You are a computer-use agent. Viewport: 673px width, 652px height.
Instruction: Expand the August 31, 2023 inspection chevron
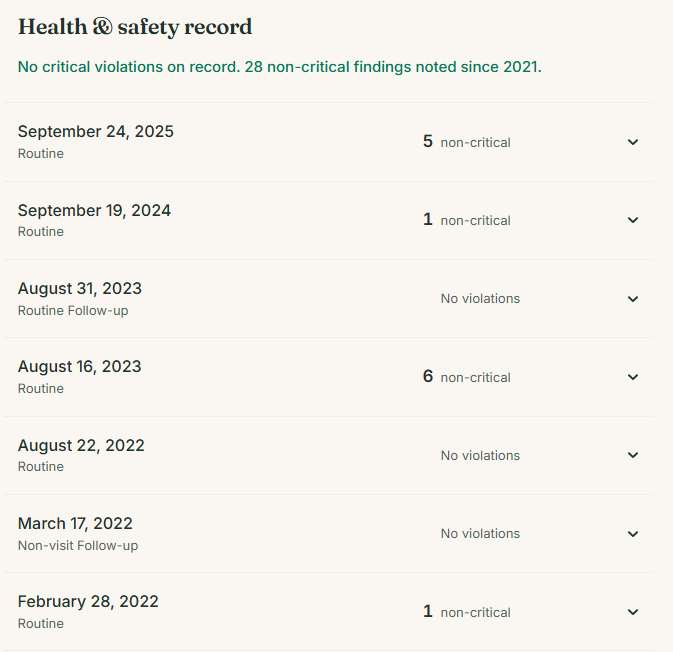click(633, 299)
